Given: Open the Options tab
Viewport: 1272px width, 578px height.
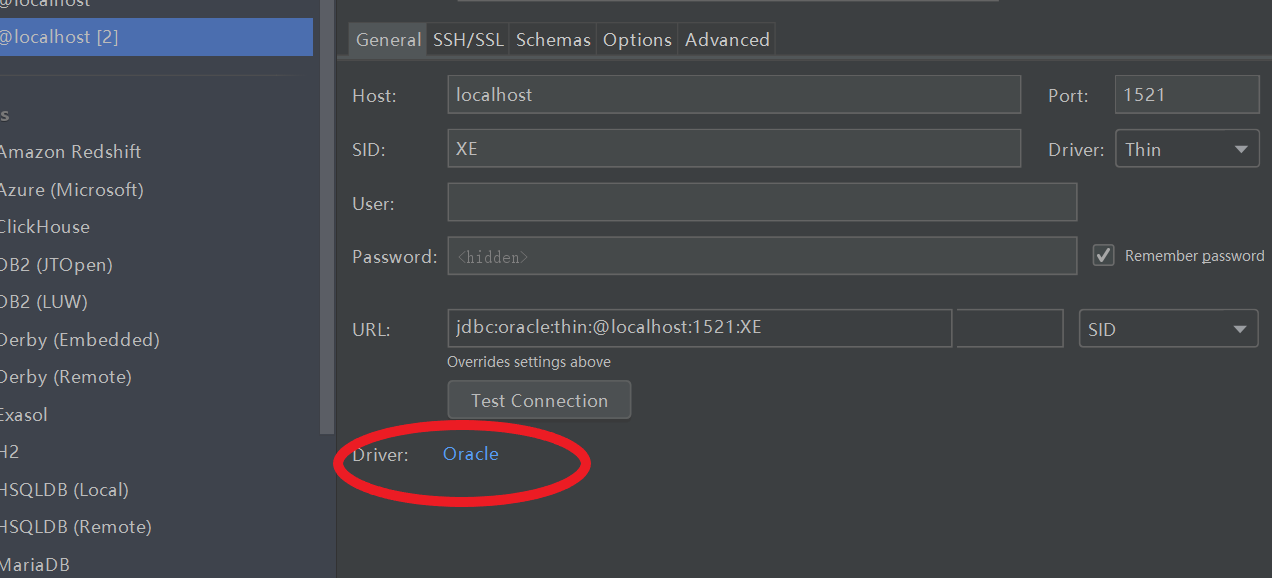Looking at the screenshot, I should point(637,39).
